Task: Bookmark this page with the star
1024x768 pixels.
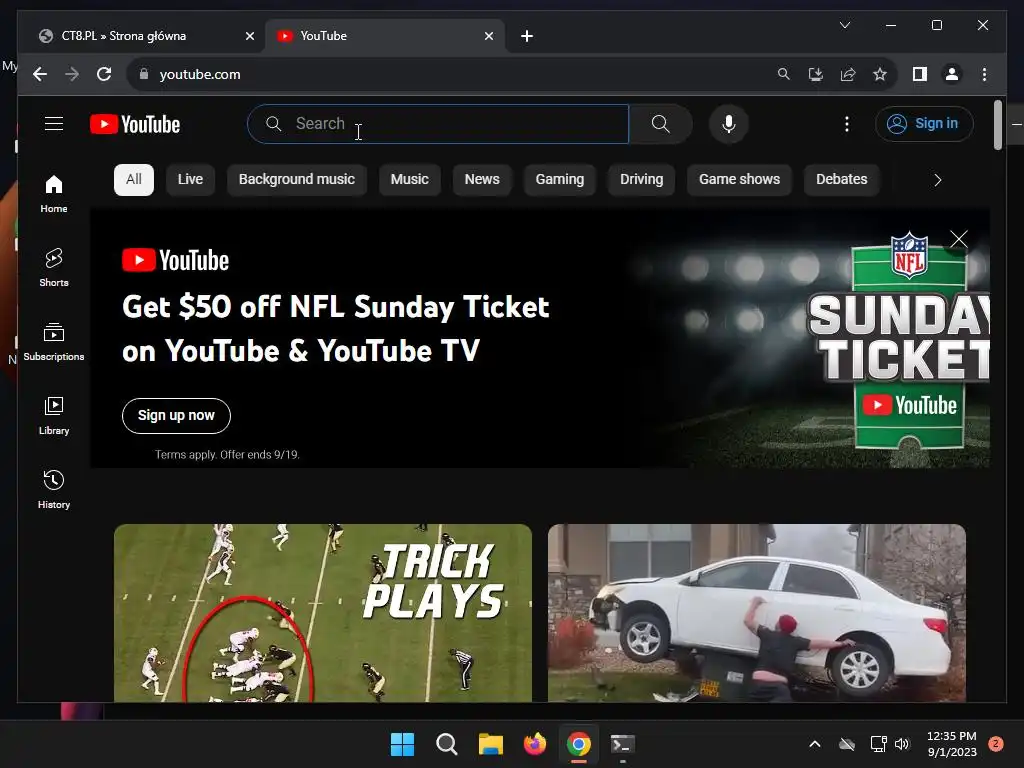Action: 880,74
